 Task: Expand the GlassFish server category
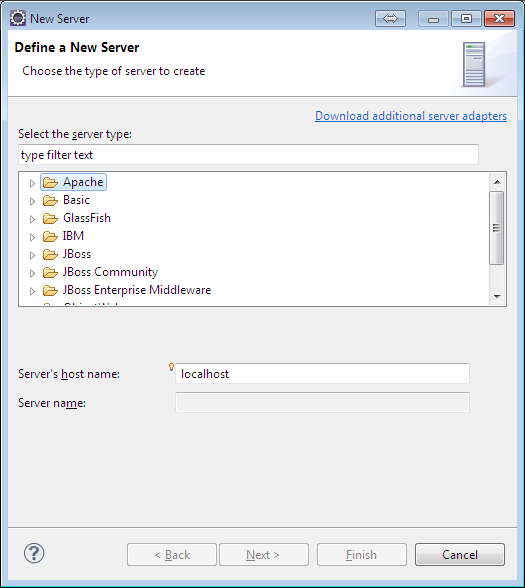pyautogui.click(x=32, y=219)
